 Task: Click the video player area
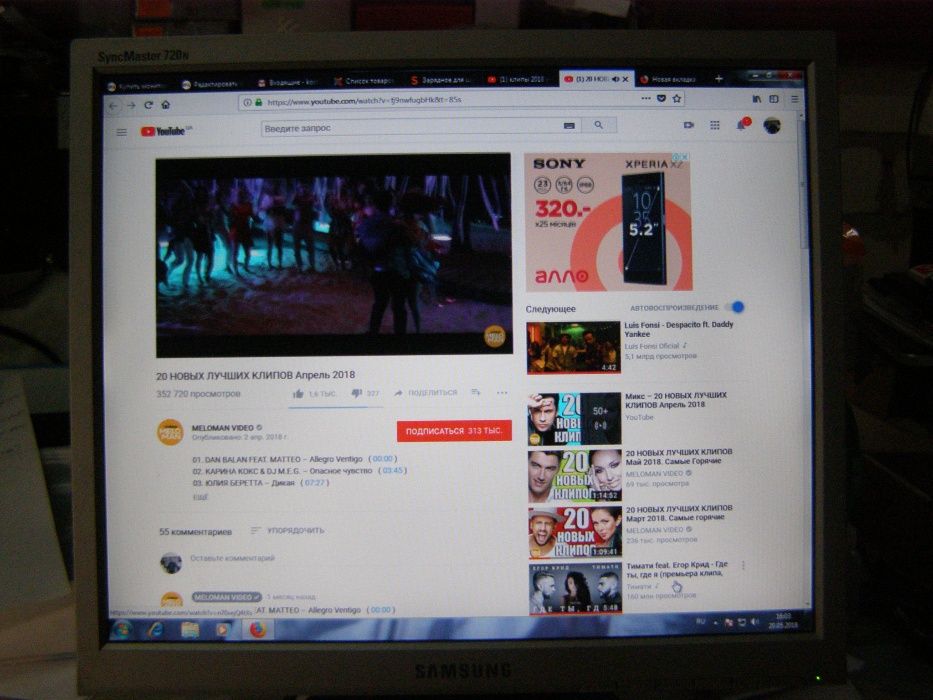334,255
